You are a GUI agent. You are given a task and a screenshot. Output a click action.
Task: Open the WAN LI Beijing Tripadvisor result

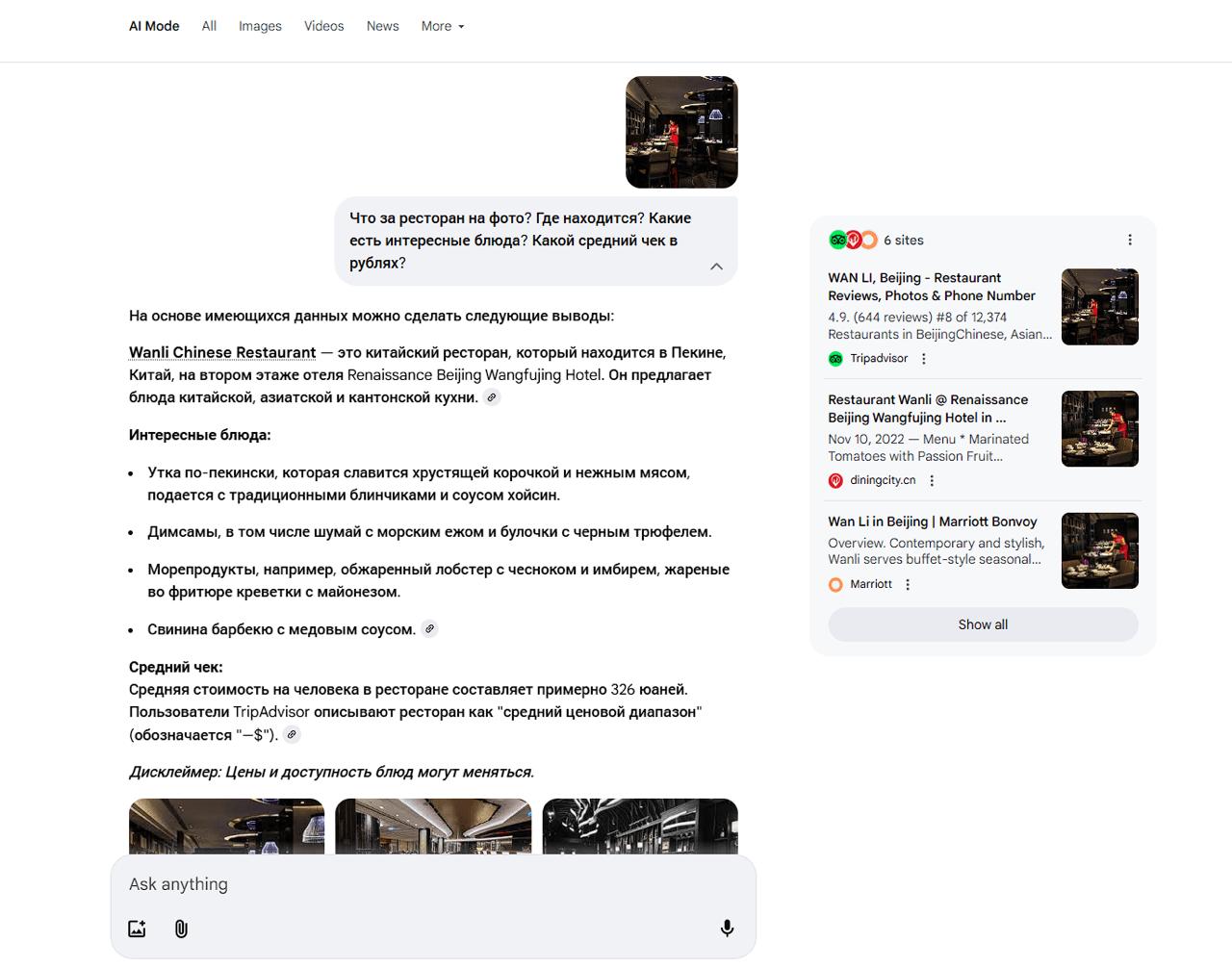pos(931,287)
